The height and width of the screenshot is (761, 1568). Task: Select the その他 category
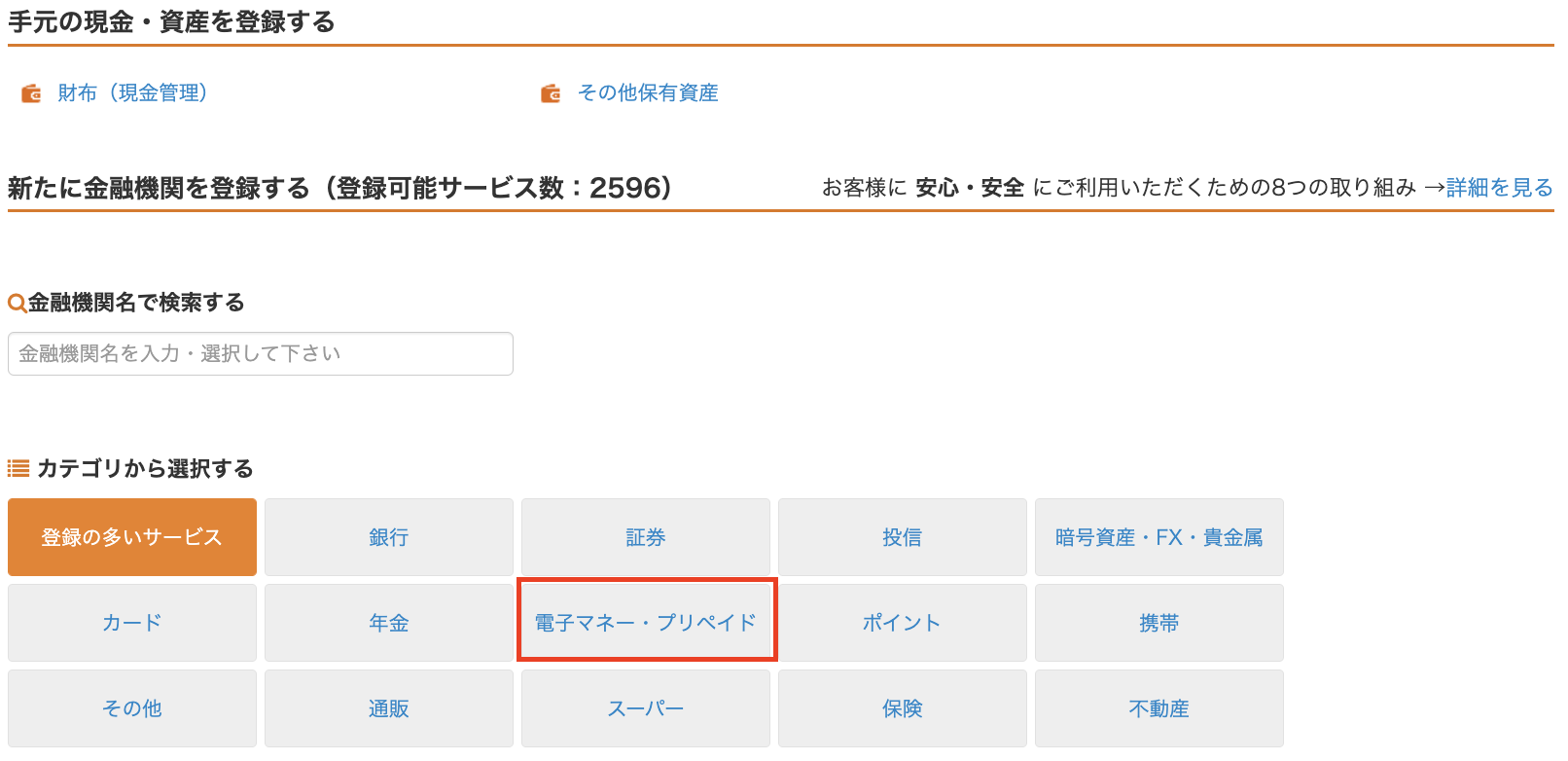coord(132,708)
